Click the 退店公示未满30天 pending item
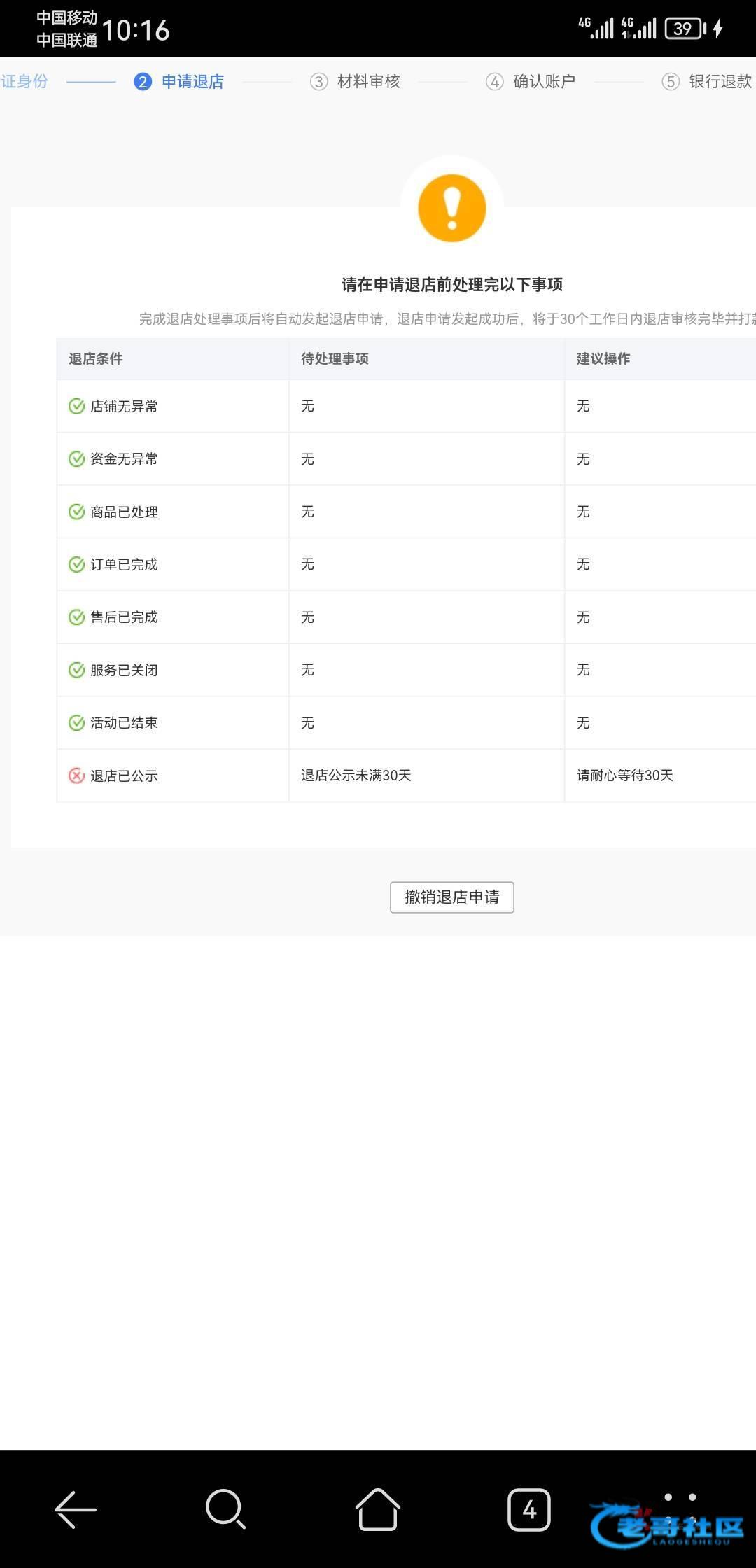 pos(356,776)
